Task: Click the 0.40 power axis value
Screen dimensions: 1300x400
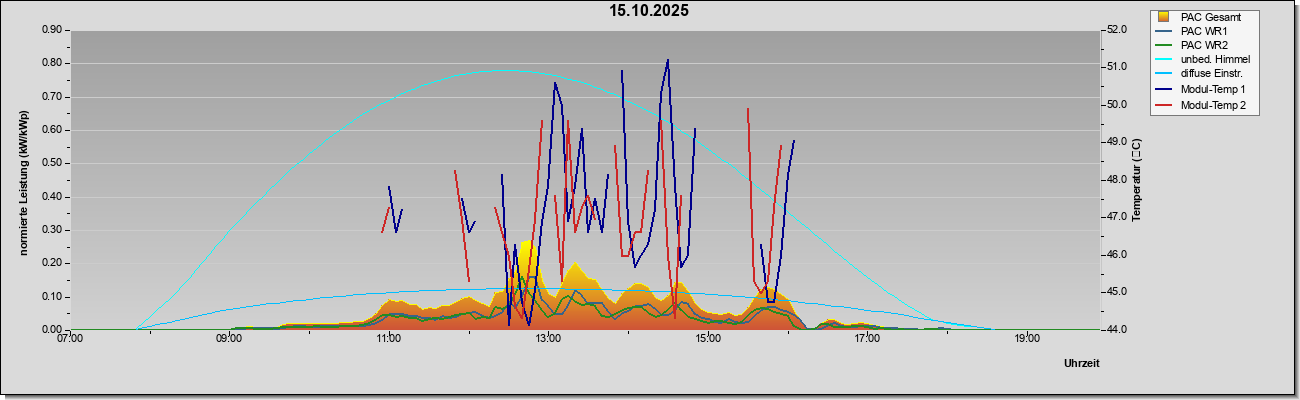Action: (x=52, y=197)
